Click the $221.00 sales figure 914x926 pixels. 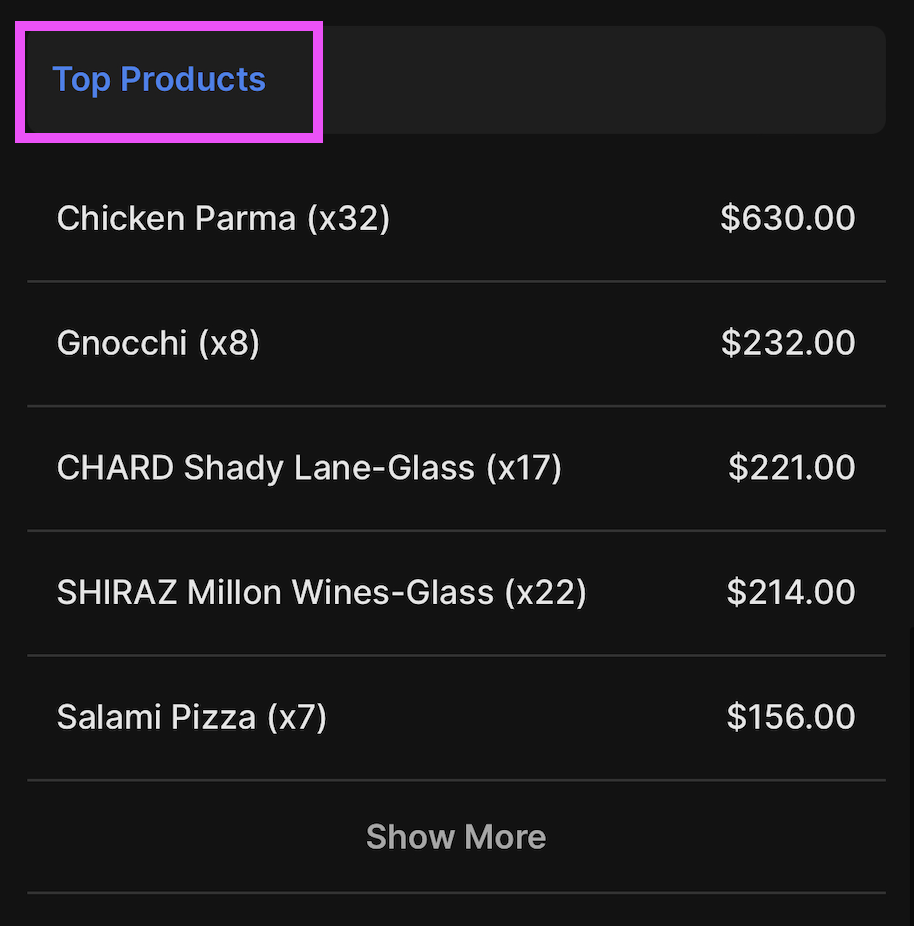[x=791, y=468]
